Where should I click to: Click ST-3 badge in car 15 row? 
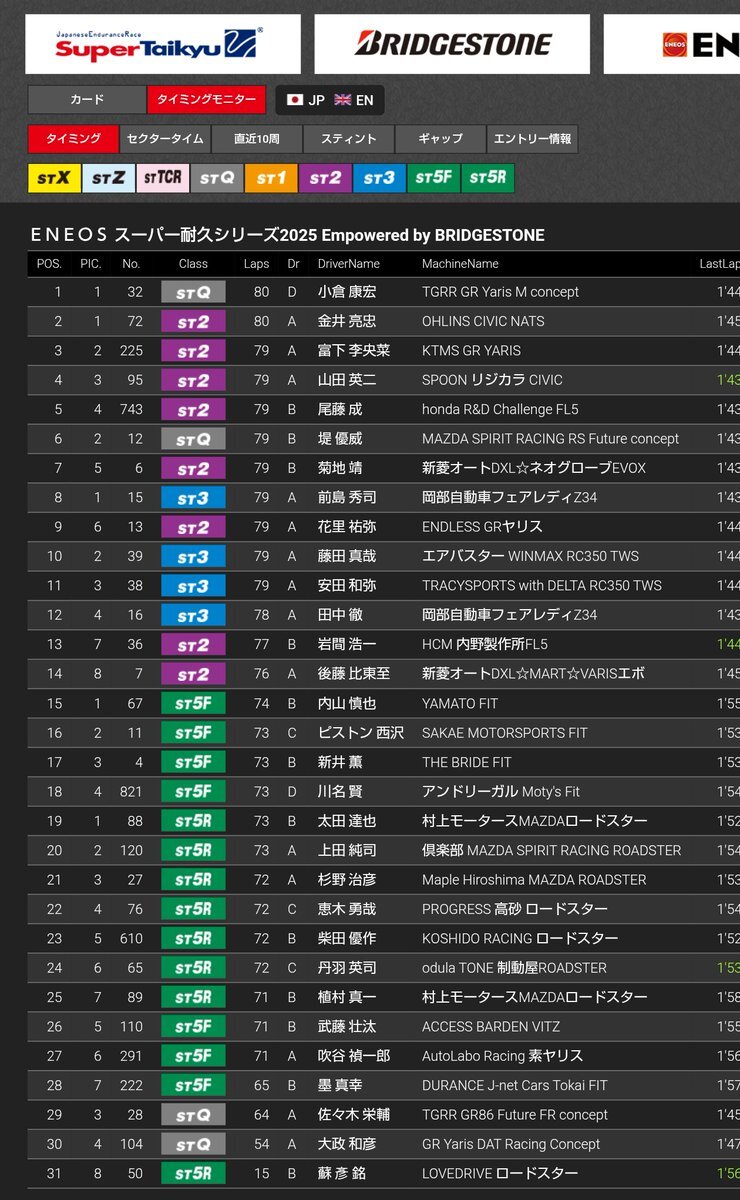point(193,497)
